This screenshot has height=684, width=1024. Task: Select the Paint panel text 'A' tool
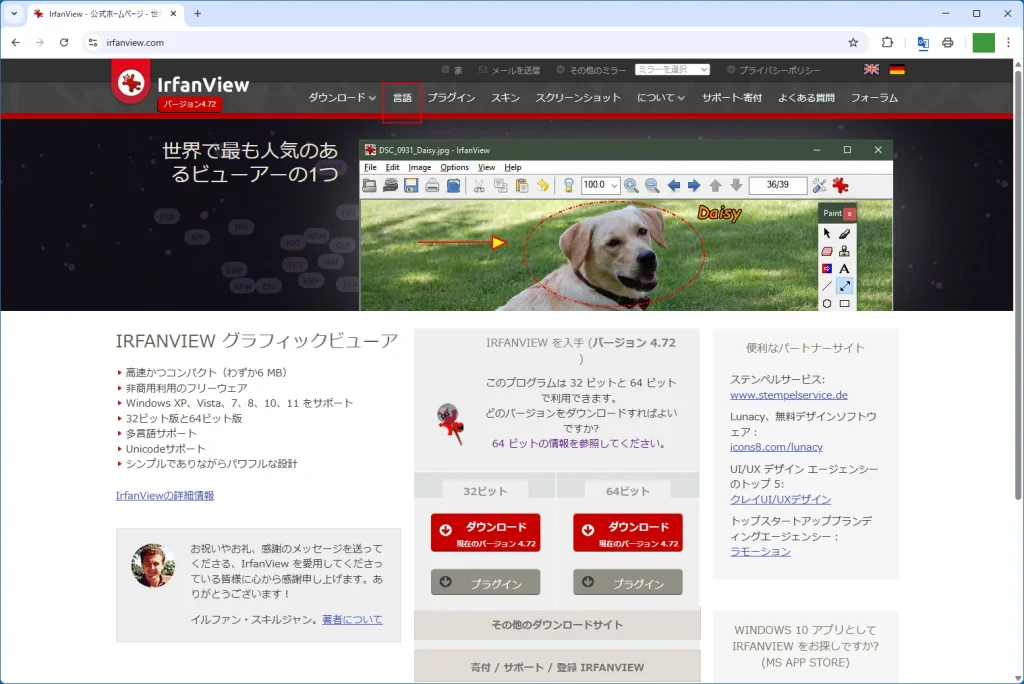(844, 269)
